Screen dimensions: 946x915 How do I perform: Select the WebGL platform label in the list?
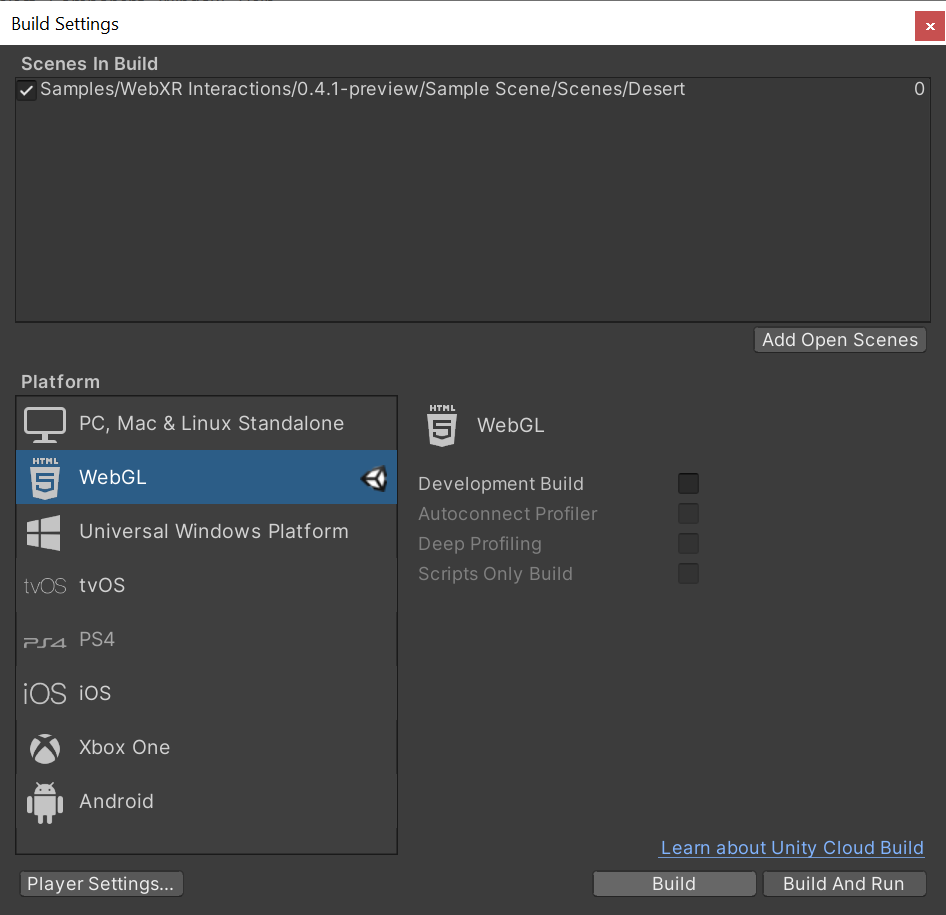pyautogui.click(x=113, y=477)
